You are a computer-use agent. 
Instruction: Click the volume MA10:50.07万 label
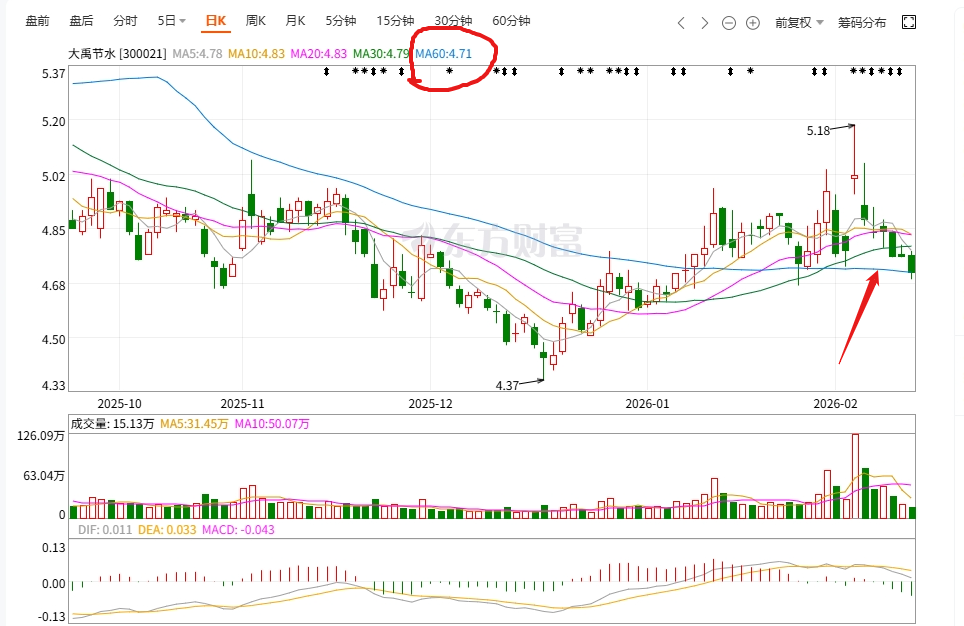[272, 424]
